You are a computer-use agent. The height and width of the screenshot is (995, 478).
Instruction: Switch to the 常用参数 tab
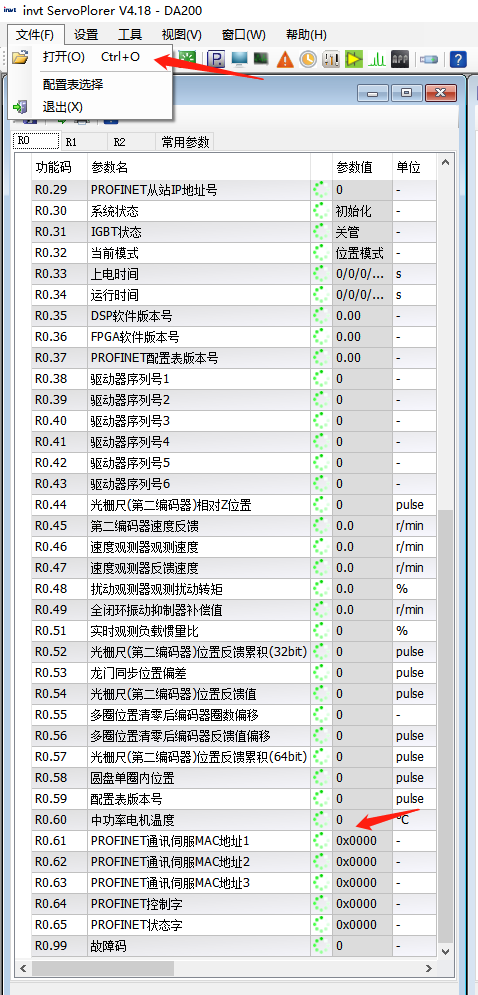[185, 142]
